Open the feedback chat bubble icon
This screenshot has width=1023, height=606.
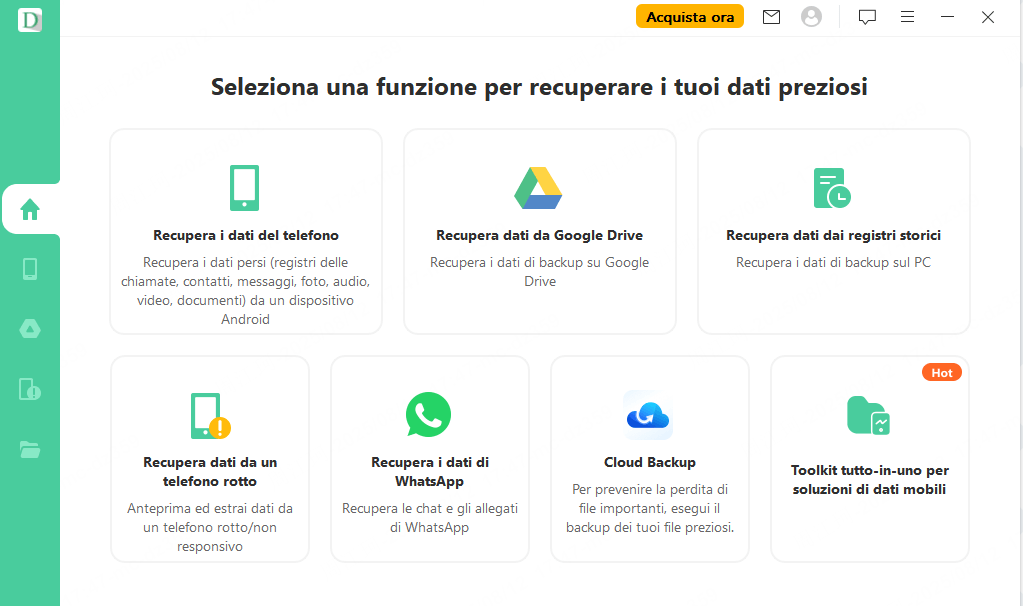[867, 17]
